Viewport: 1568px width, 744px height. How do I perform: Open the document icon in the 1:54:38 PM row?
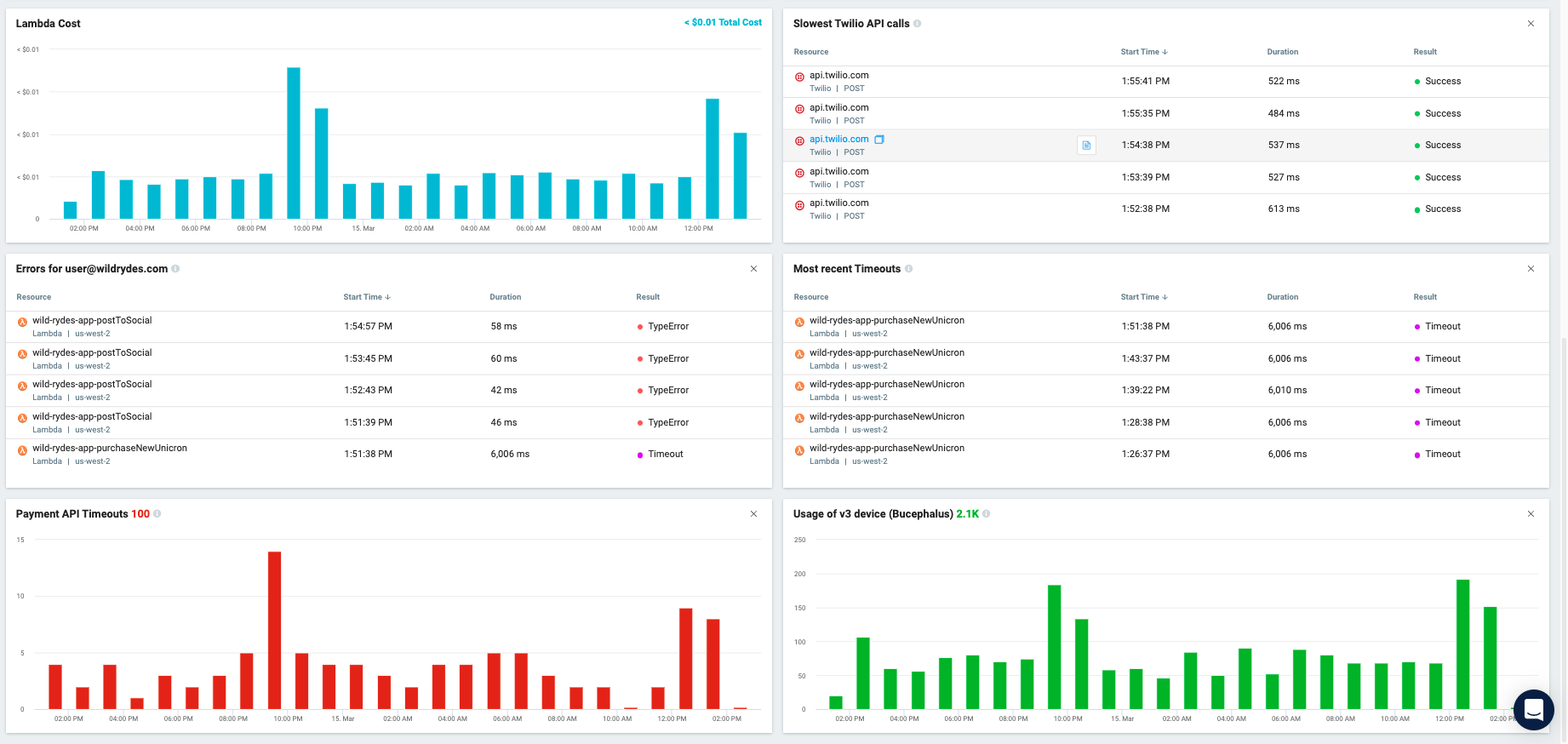(1086, 146)
